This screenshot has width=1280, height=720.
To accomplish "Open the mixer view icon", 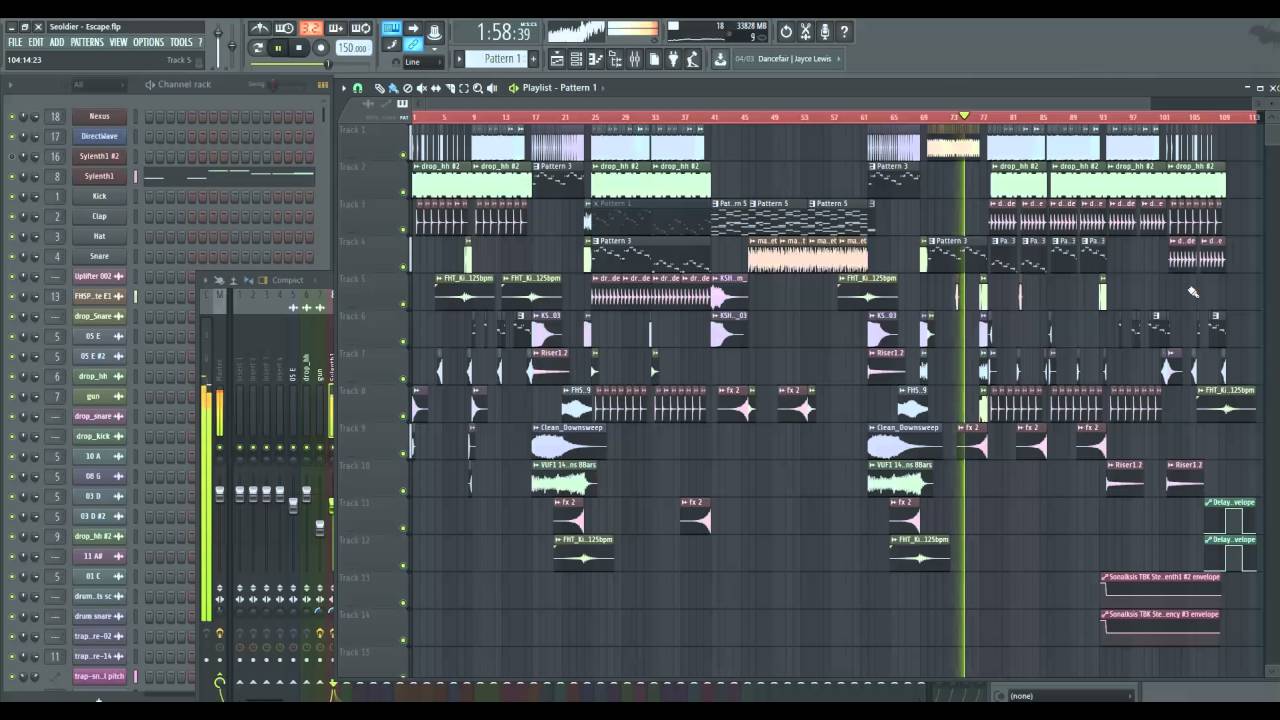I will pos(634,60).
